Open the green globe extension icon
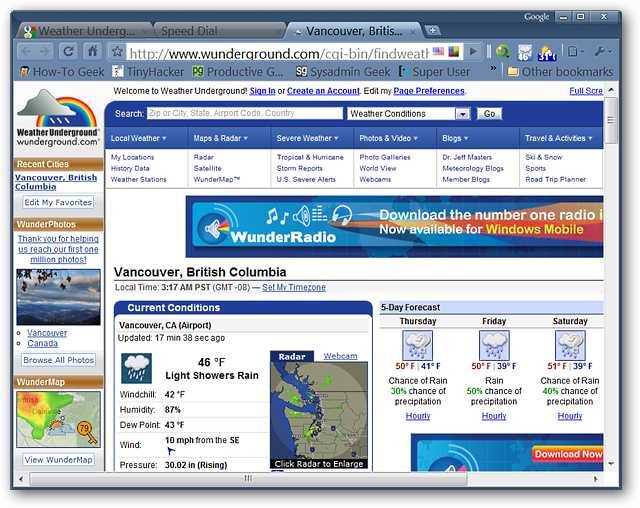 503,52
